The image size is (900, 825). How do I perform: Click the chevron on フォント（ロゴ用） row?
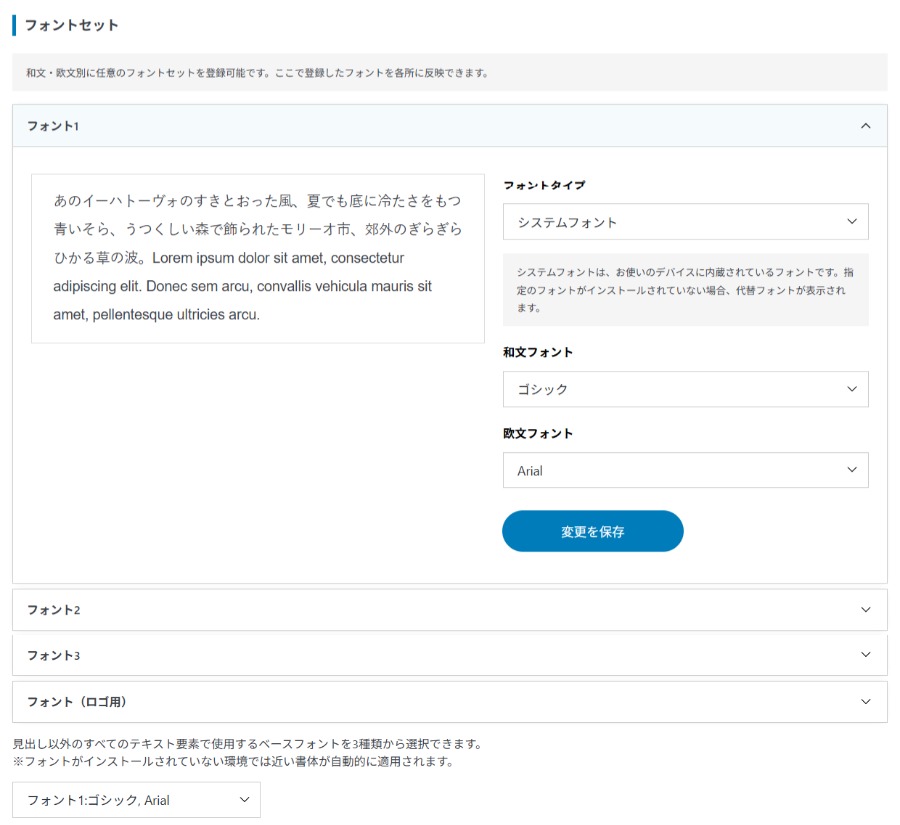pyautogui.click(x=866, y=702)
